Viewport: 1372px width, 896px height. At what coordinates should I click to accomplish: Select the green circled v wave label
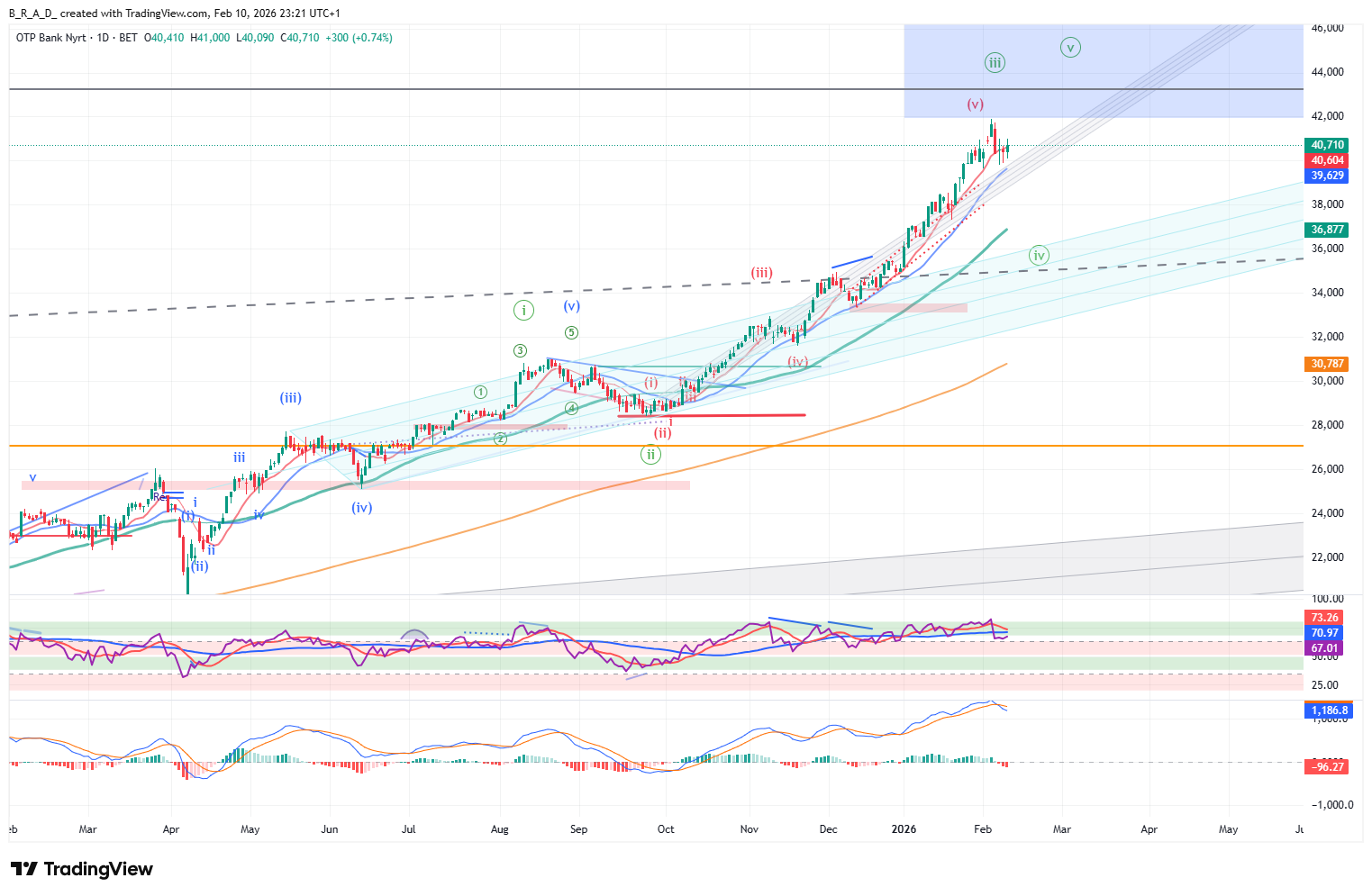point(1070,48)
